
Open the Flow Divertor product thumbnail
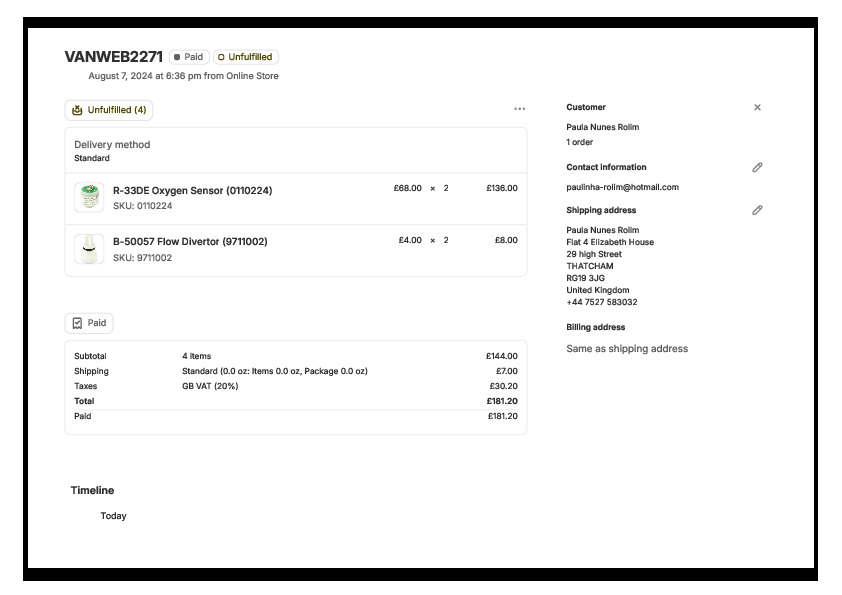89,248
